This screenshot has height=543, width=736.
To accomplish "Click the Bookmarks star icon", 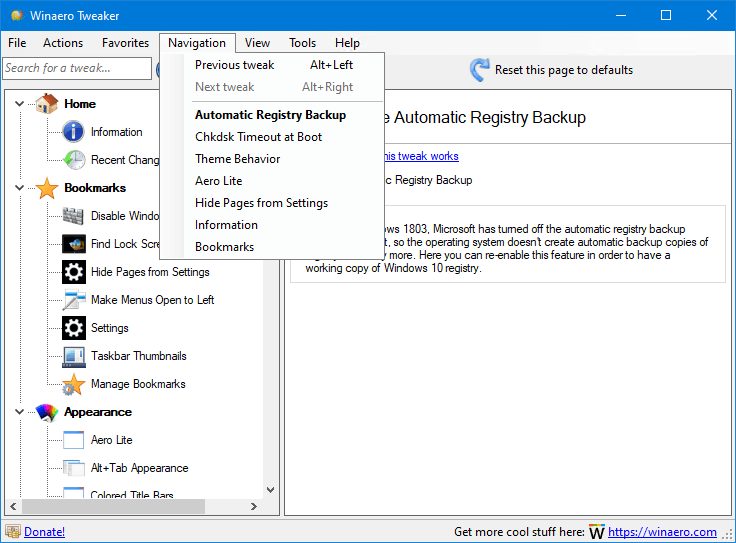I will pyautogui.click(x=47, y=188).
